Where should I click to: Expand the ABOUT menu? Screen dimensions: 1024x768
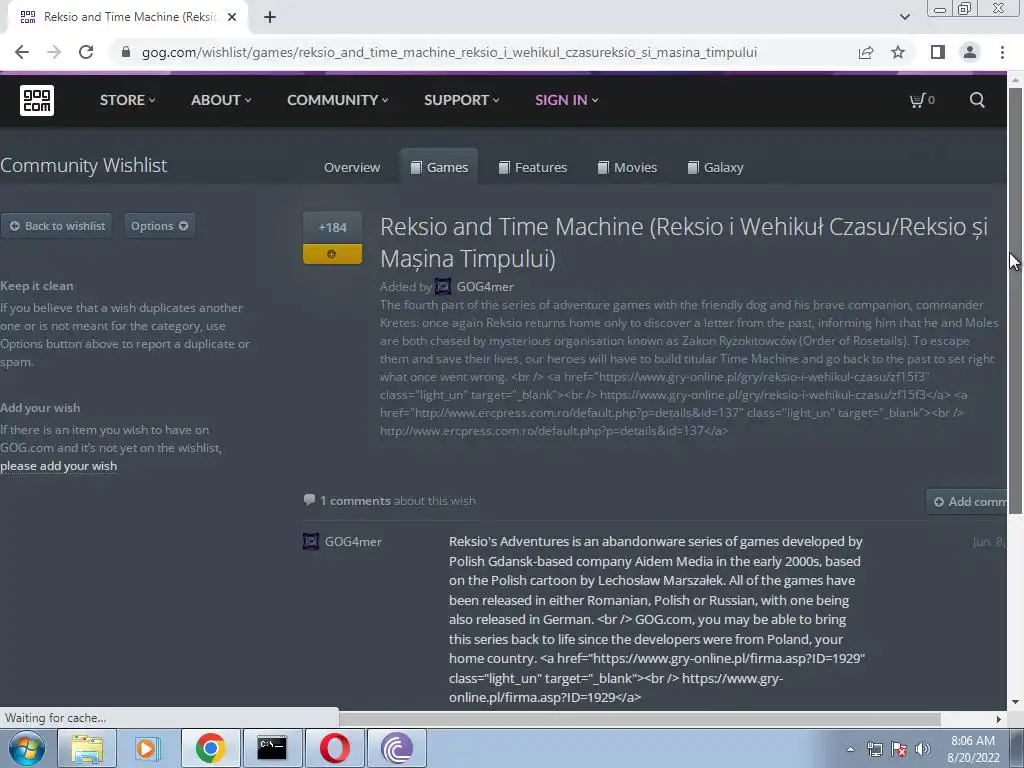point(221,100)
